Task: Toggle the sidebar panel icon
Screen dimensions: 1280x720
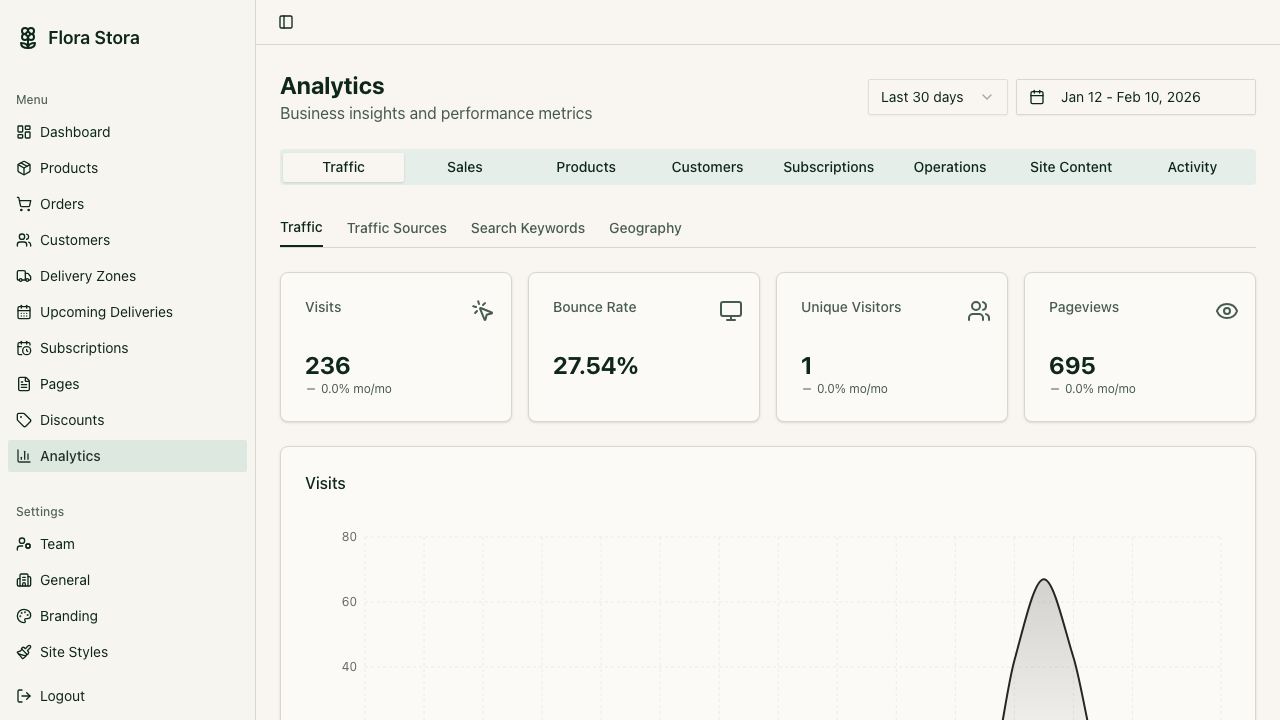Action: coord(286,22)
